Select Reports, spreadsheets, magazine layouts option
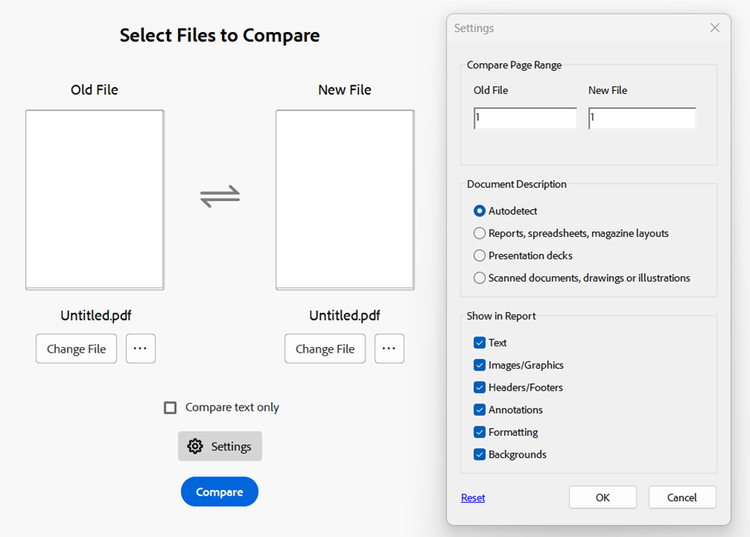The height and width of the screenshot is (537, 750). [x=480, y=233]
